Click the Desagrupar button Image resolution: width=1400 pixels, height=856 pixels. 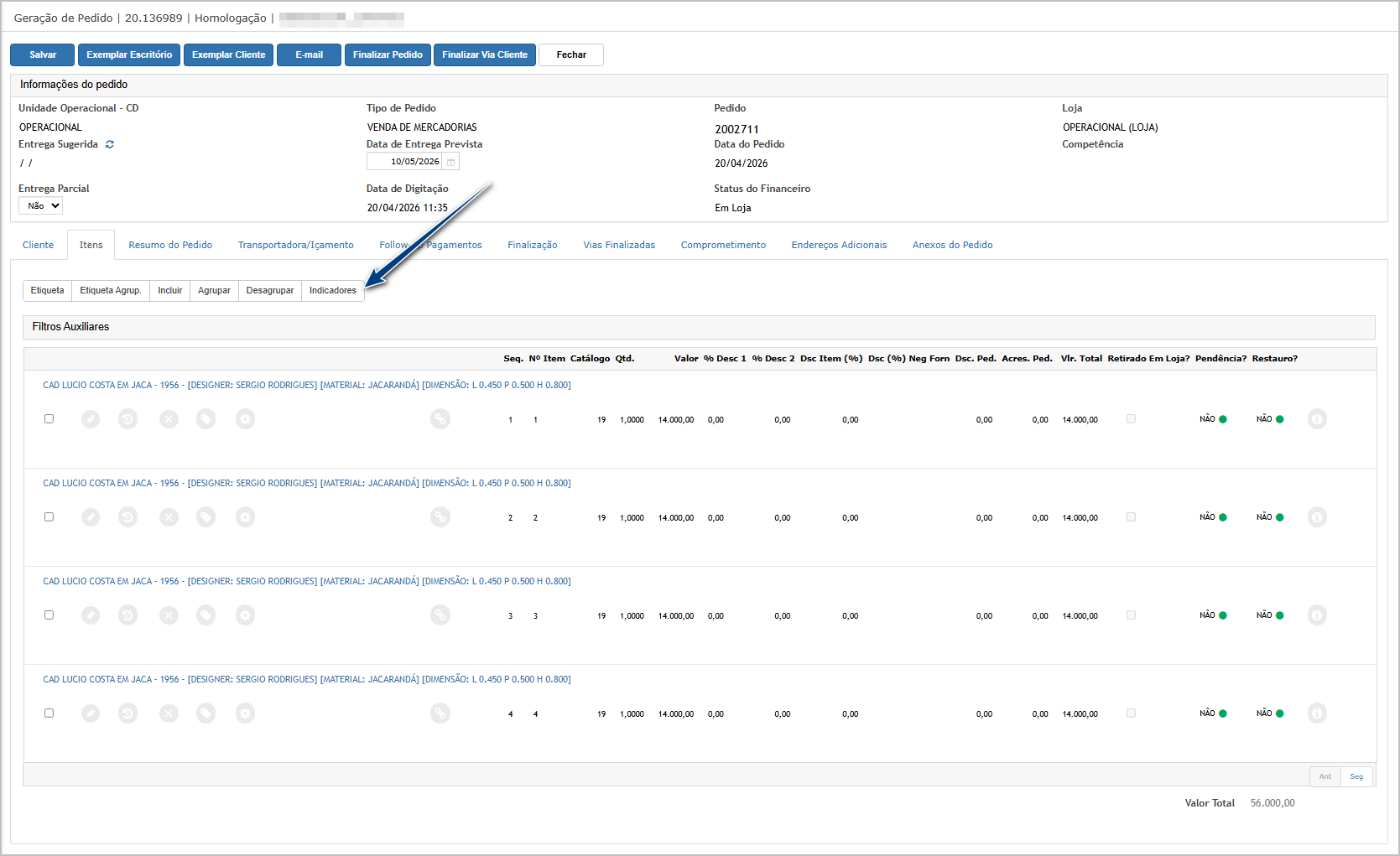[270, 290]
